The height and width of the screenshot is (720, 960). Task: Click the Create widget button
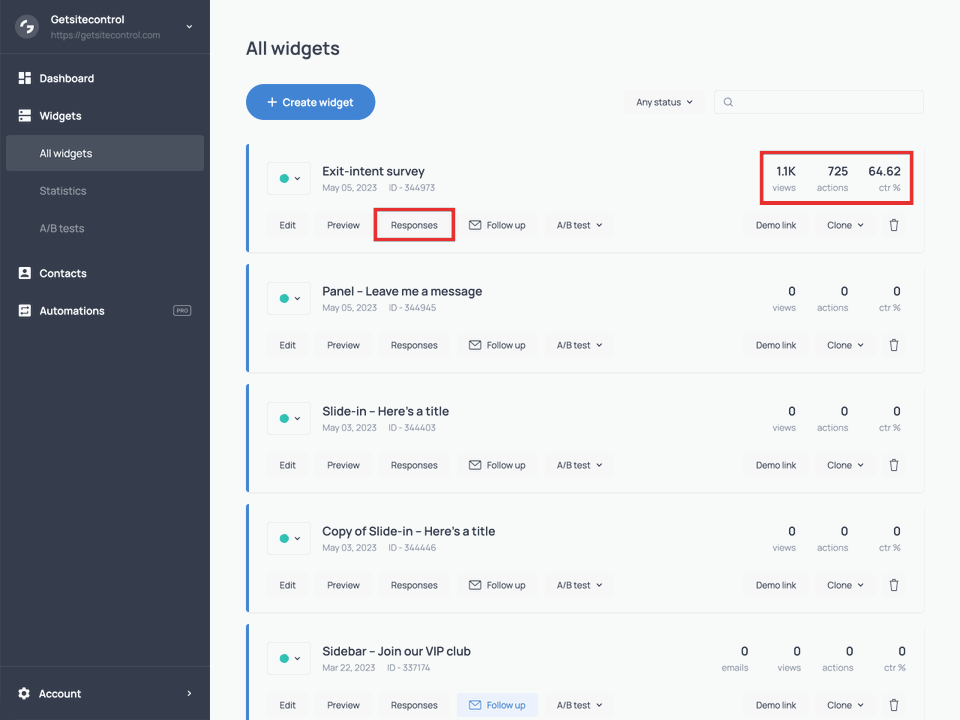310,101
